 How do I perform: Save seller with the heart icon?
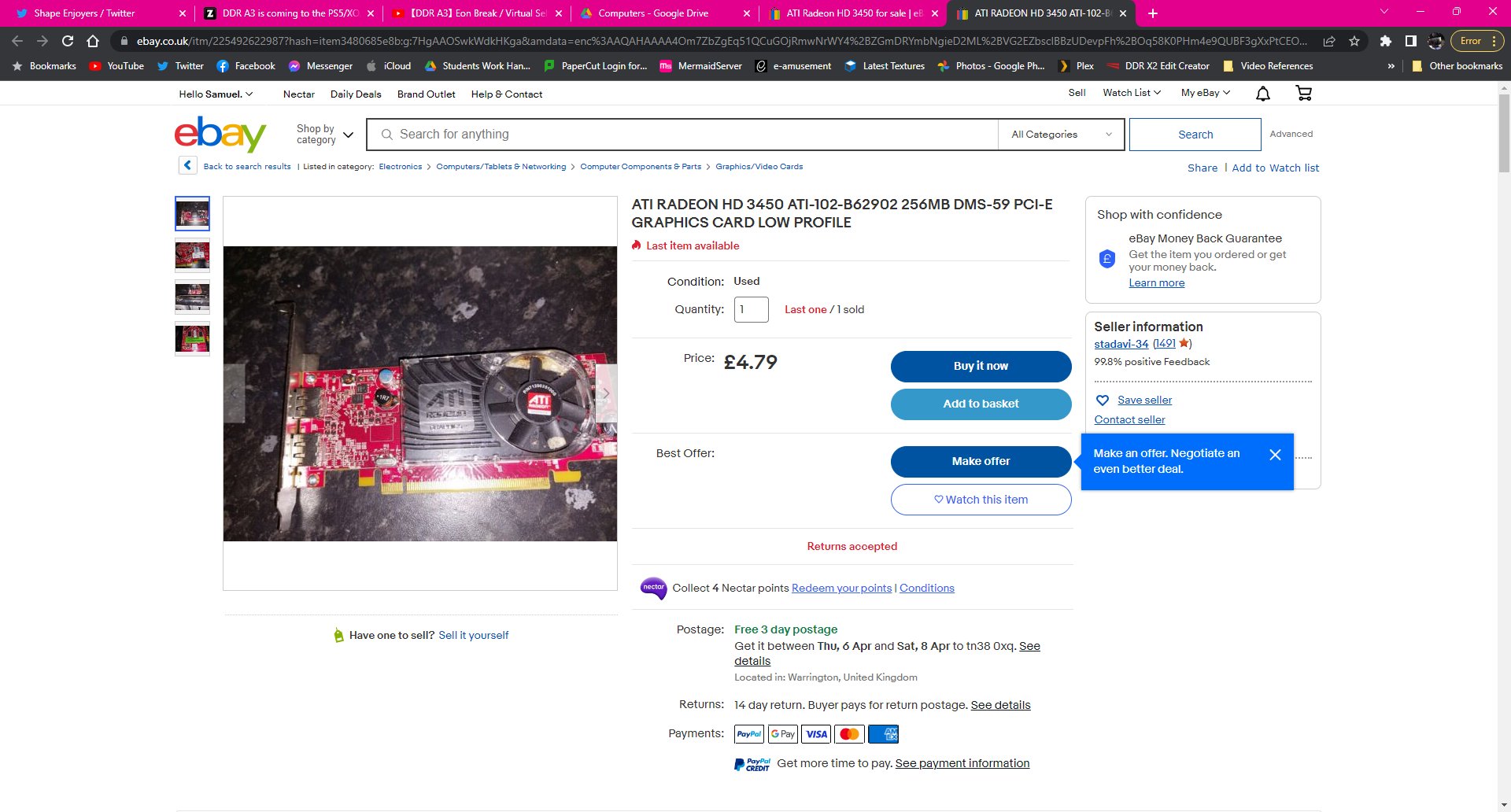pyautogui.click(x=1103, y=400)
